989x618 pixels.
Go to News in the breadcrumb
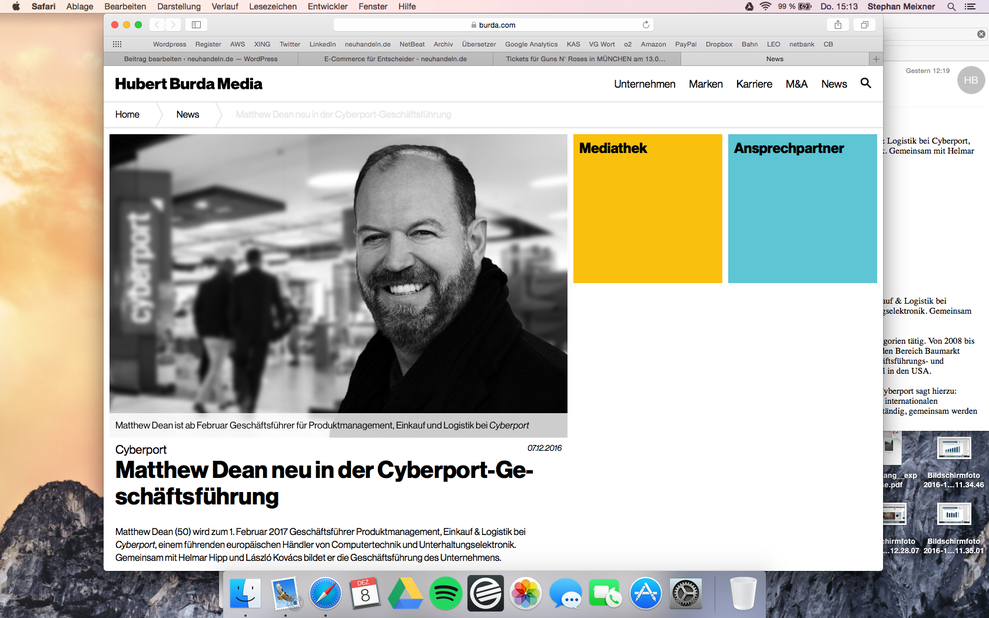pyautogui.click(x=187, y=114)
